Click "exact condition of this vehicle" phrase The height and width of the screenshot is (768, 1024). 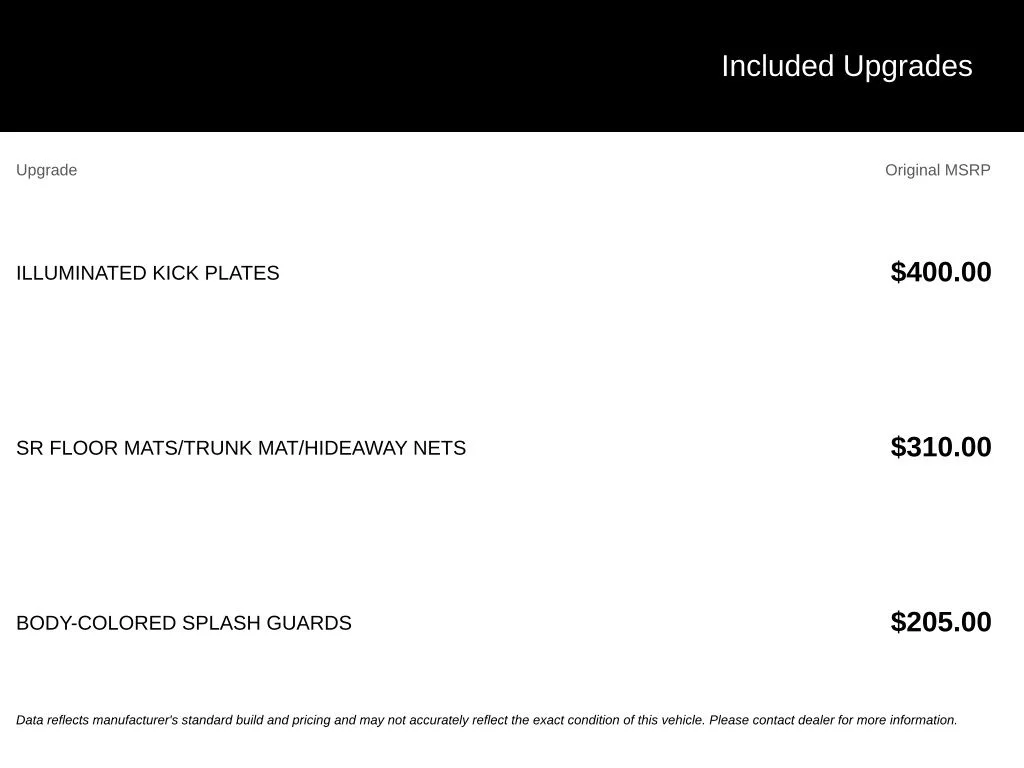(x=619, y=720)
